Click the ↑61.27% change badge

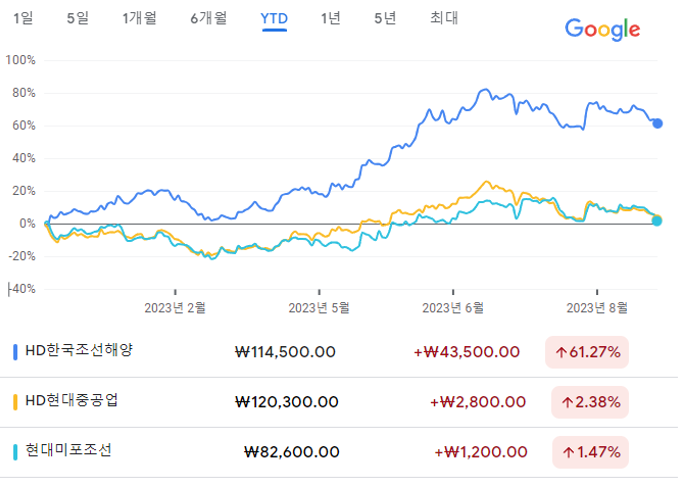(587, 352)
